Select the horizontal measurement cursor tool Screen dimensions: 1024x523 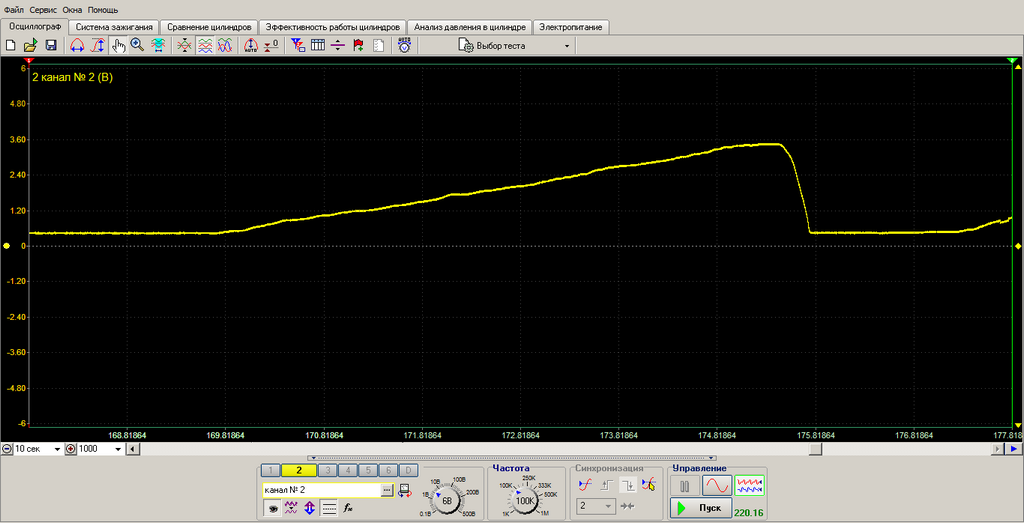point(78,46)
